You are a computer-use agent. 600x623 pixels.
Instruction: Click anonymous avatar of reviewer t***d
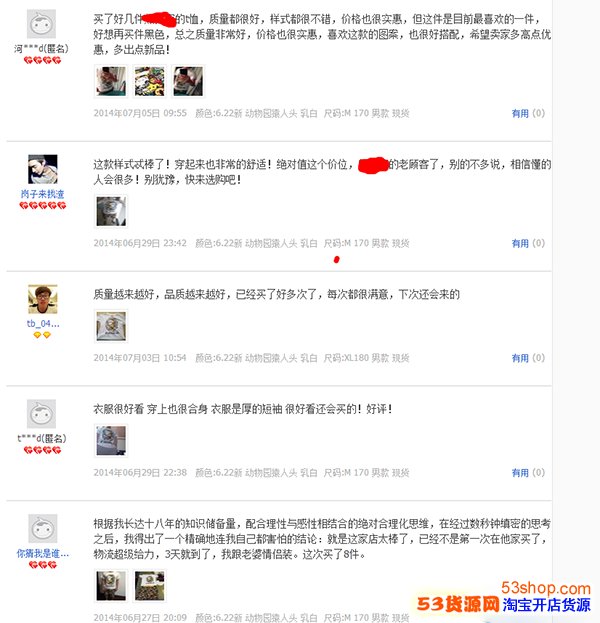[x=41, y=414]
